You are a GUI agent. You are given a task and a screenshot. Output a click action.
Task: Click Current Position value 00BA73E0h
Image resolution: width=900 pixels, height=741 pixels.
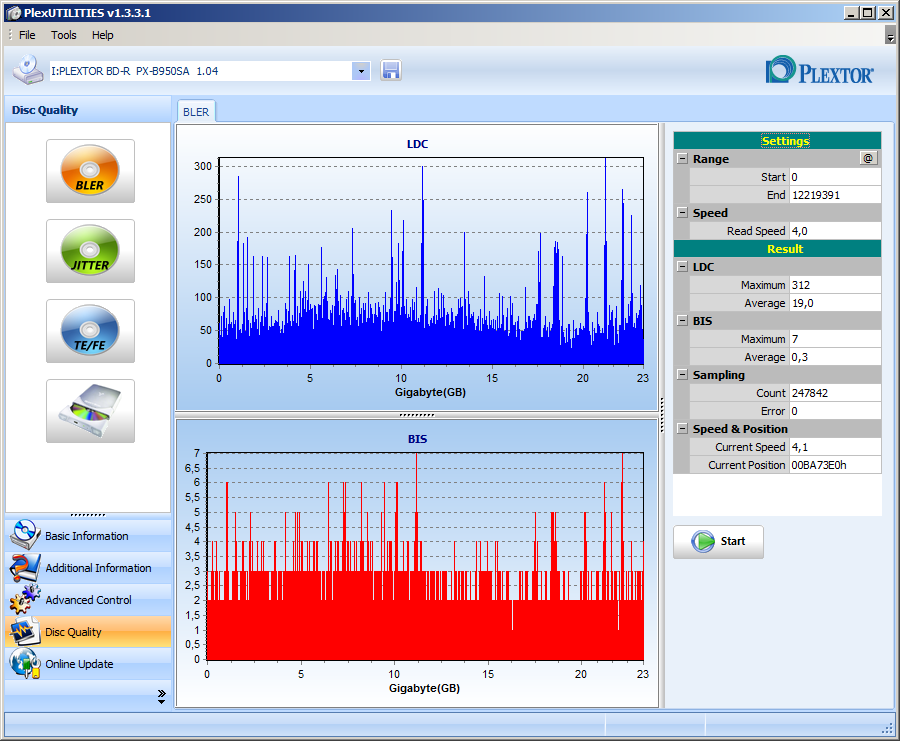point(835,464)
